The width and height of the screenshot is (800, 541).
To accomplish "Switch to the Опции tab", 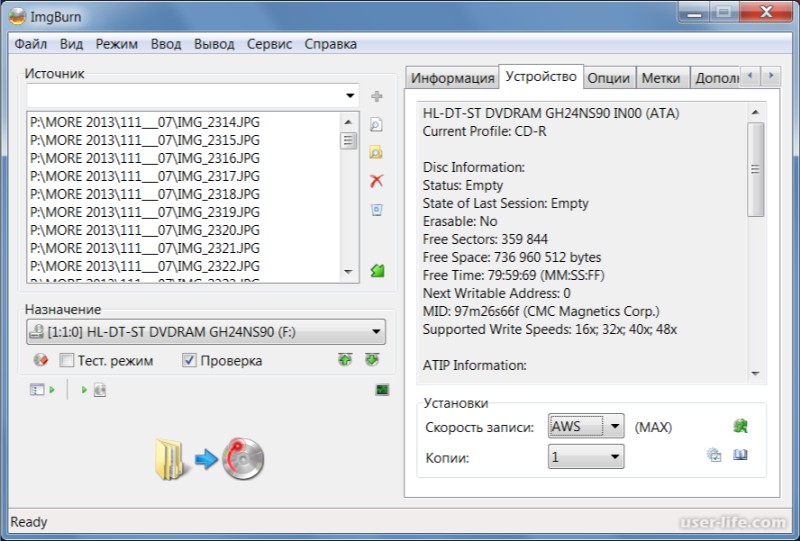I will coord(608,78).
